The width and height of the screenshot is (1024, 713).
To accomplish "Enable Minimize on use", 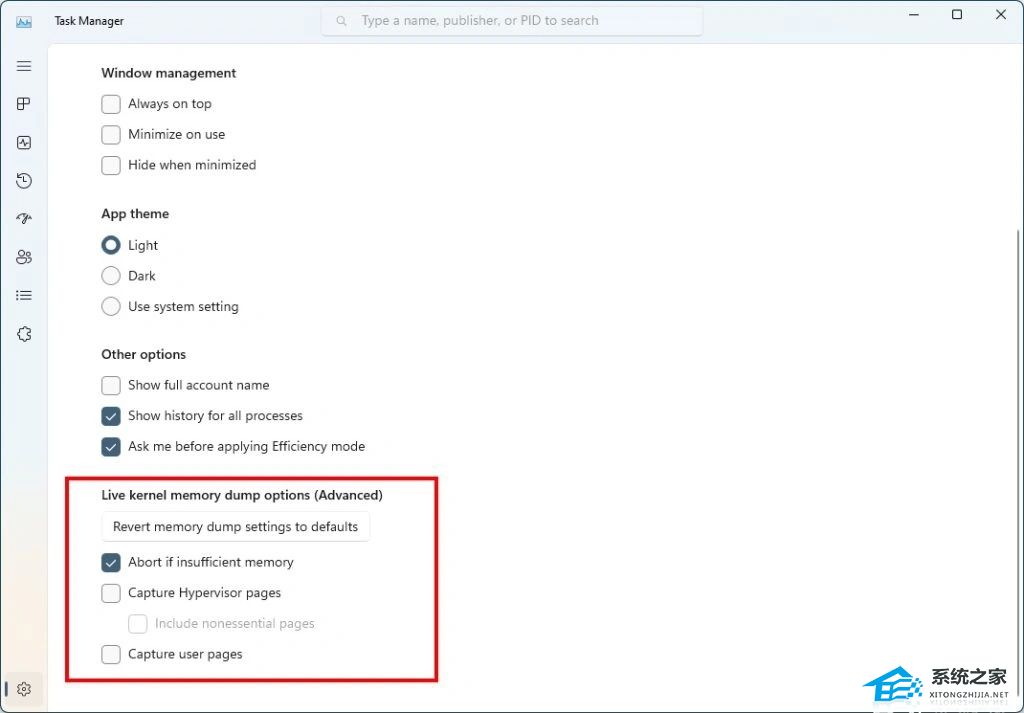I will (x=111, y=135).
